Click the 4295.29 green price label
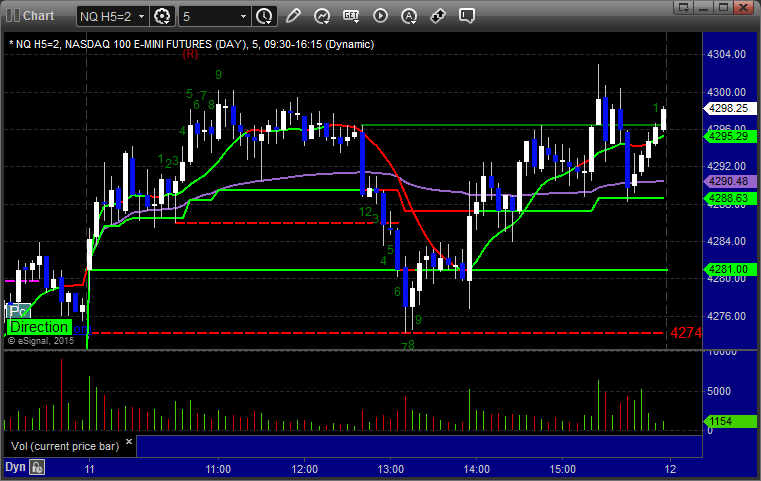 click(729, 136)
